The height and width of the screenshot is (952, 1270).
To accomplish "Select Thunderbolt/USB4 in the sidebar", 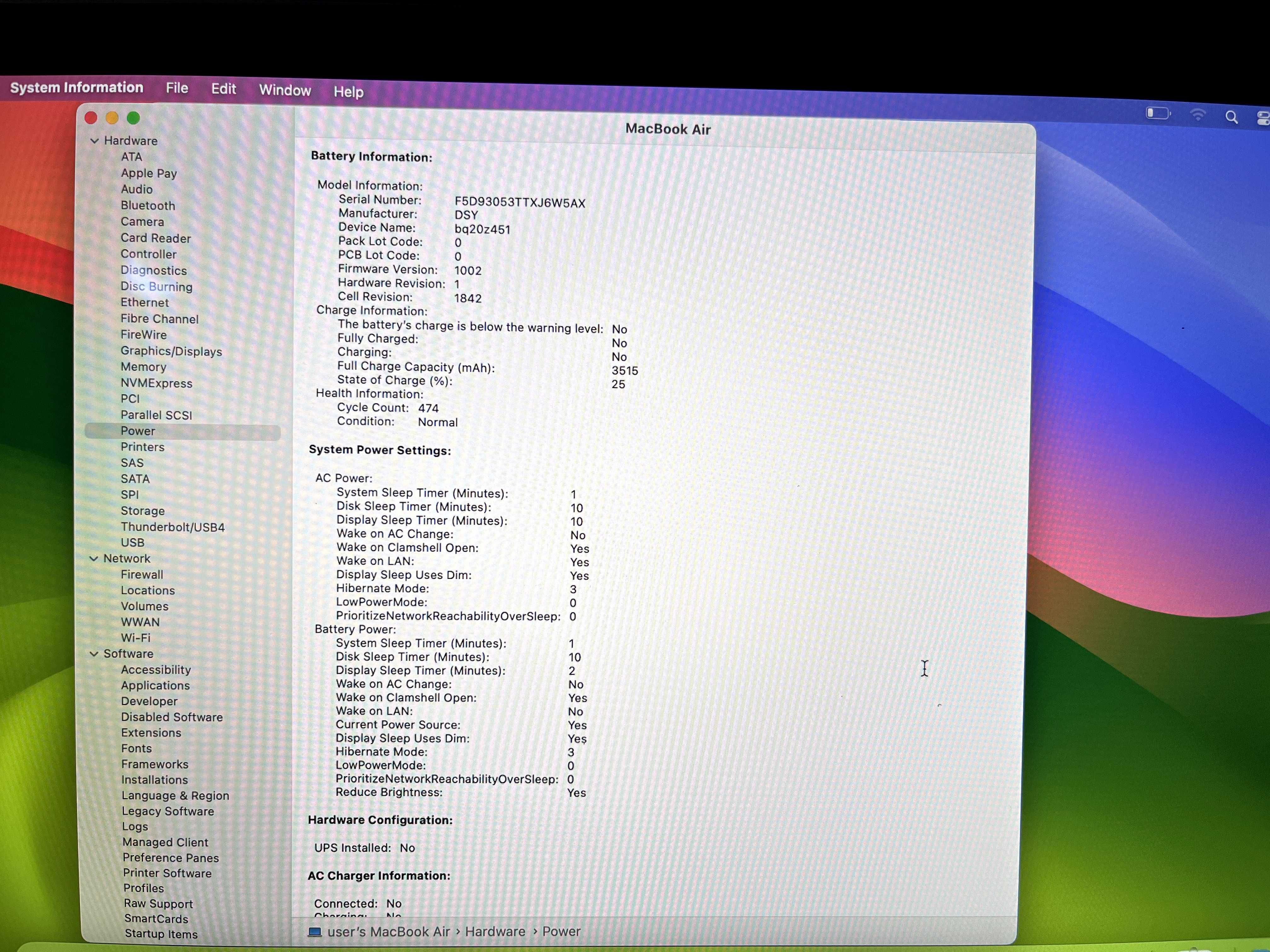I will (172, 527).
